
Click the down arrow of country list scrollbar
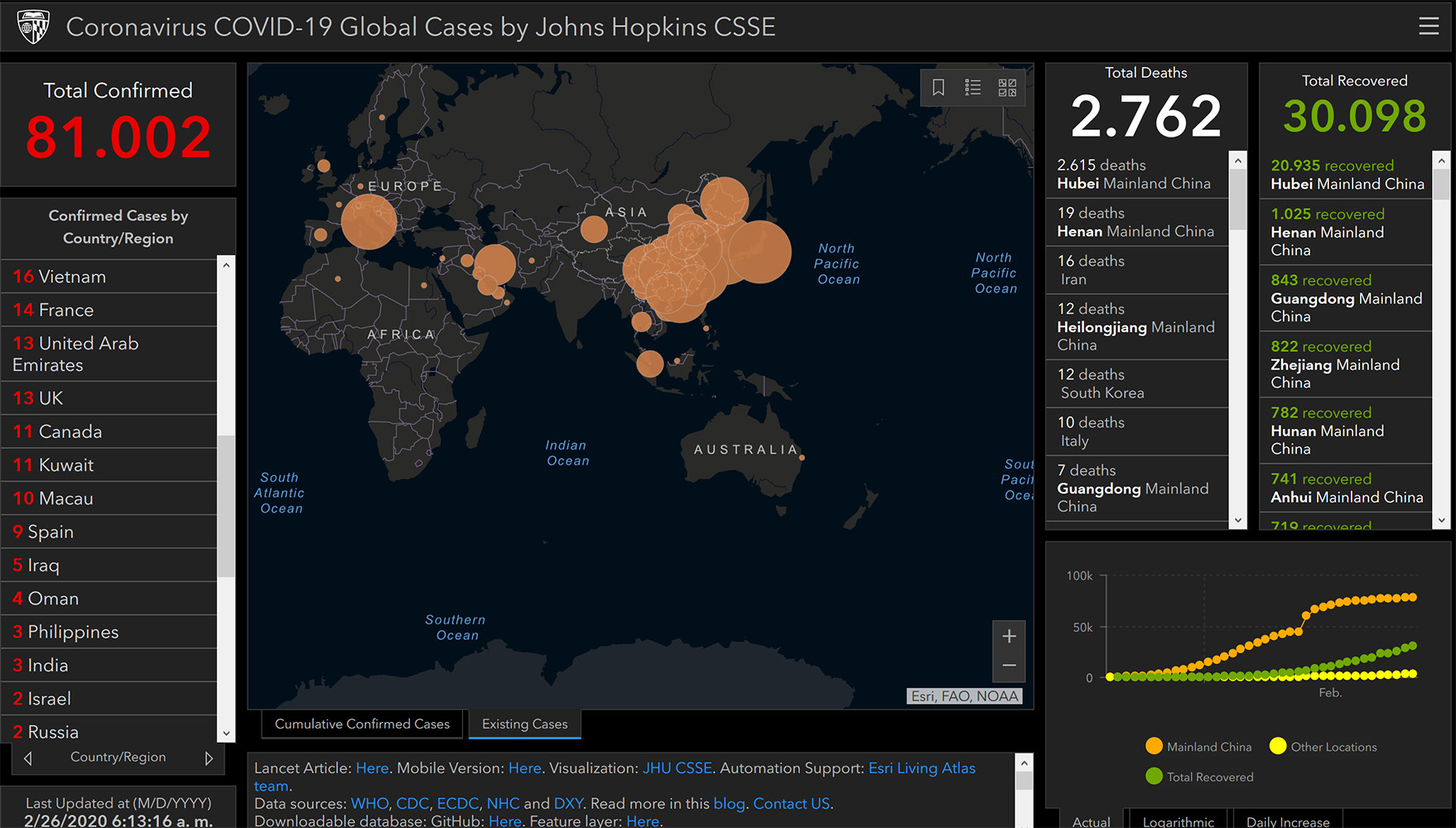(226, 734)
